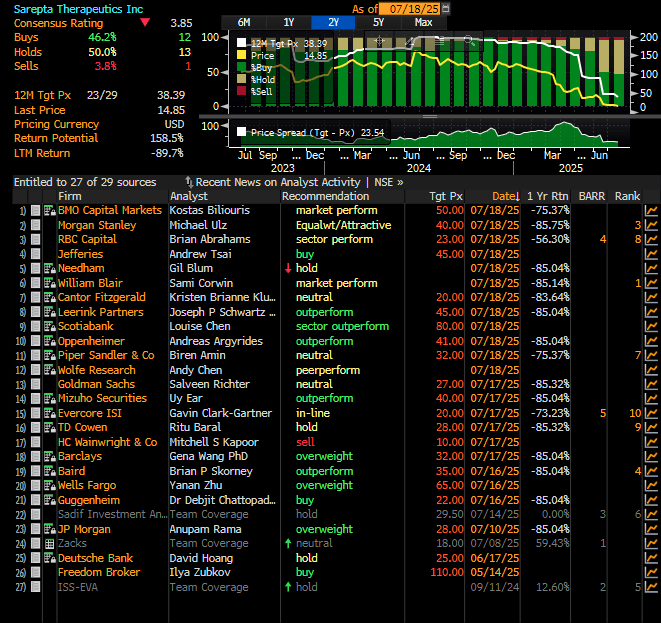Viewport: 661px width, 623px height.
Task: Check the box for HC Wainwright & Co
Action: tap(36, 442)
